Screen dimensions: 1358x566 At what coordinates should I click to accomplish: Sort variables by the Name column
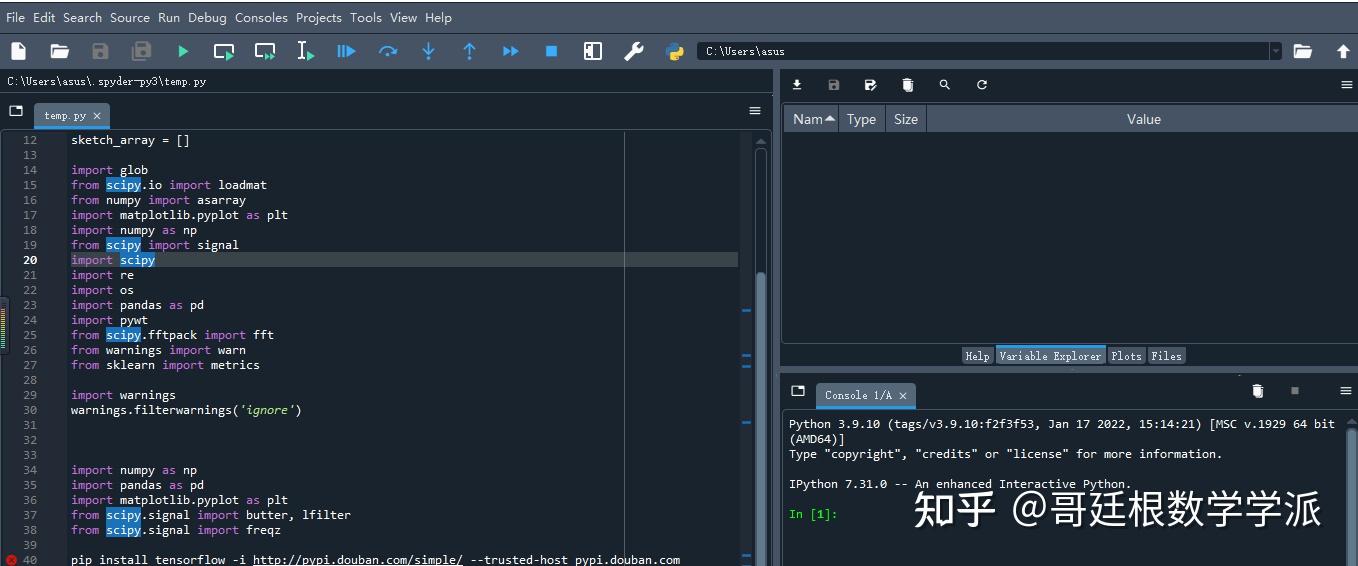tap(812, 119)
